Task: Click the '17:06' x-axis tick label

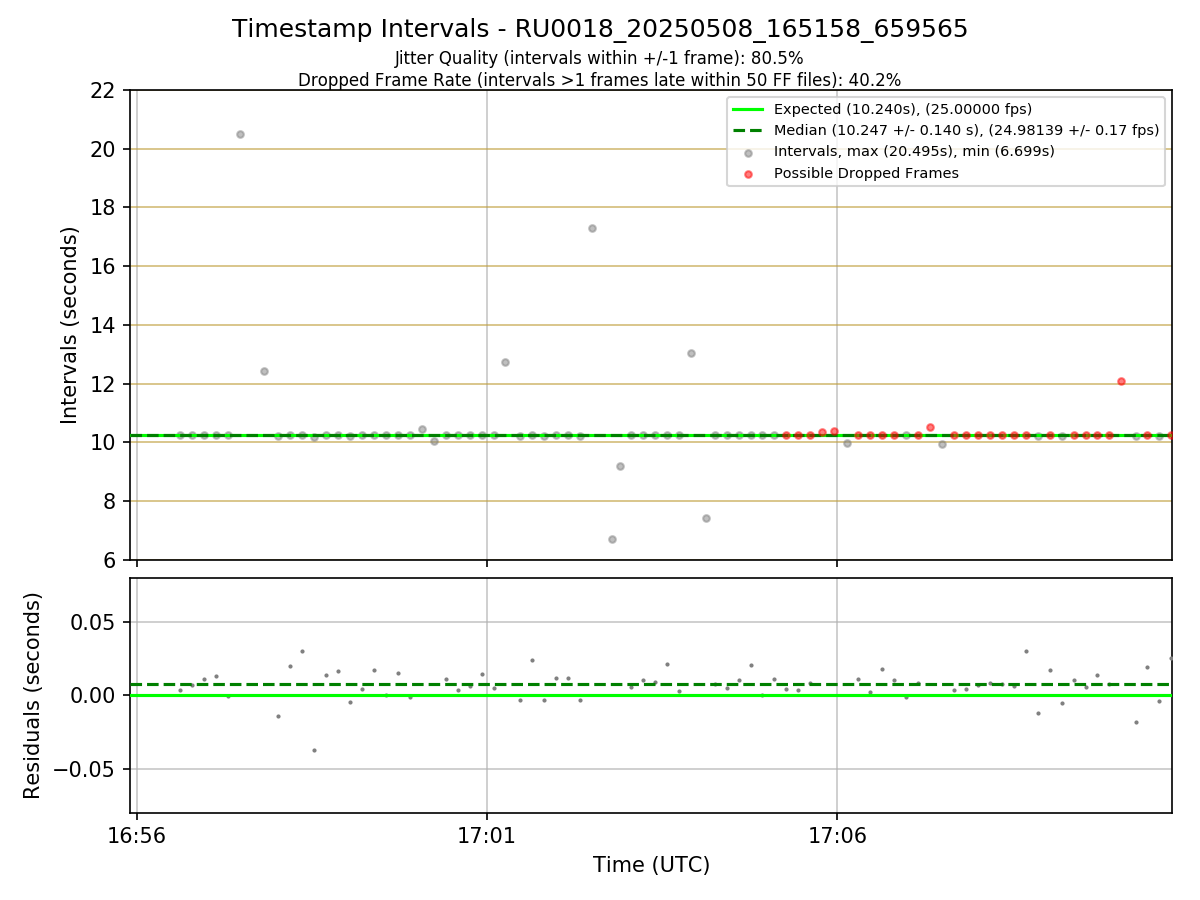Action: click(837, 835)
